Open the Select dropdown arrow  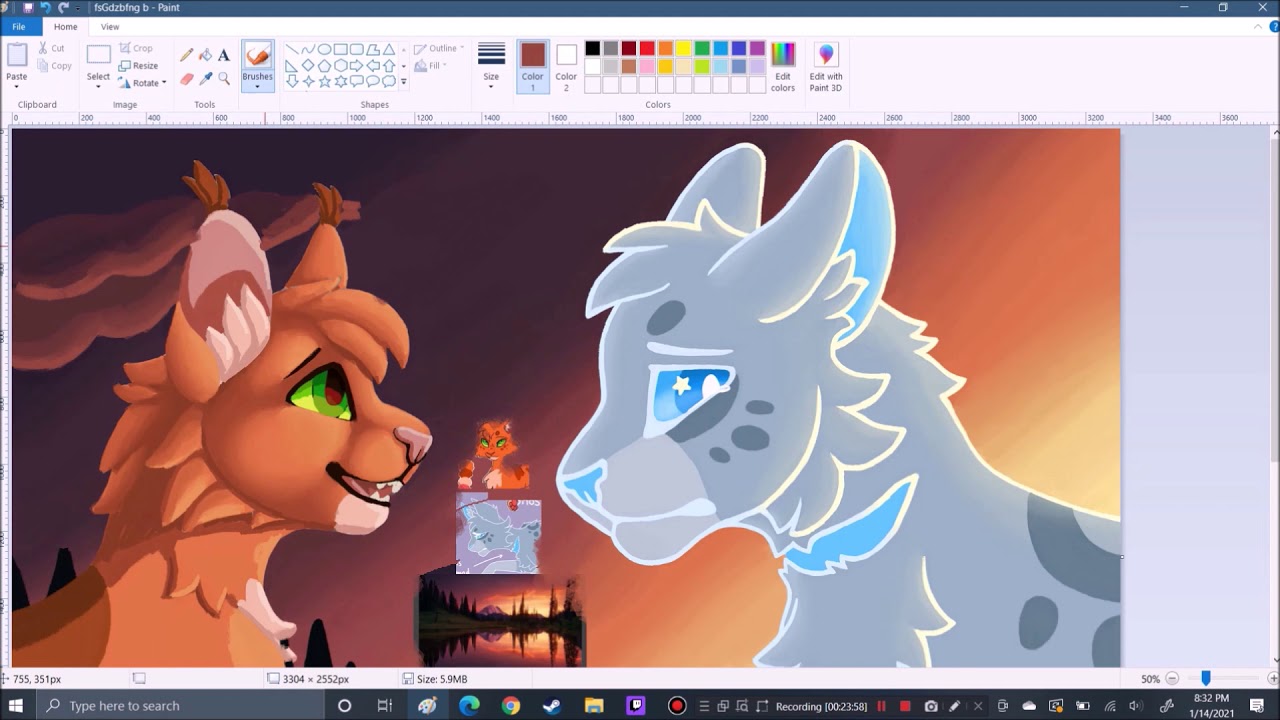pos(98,86)
